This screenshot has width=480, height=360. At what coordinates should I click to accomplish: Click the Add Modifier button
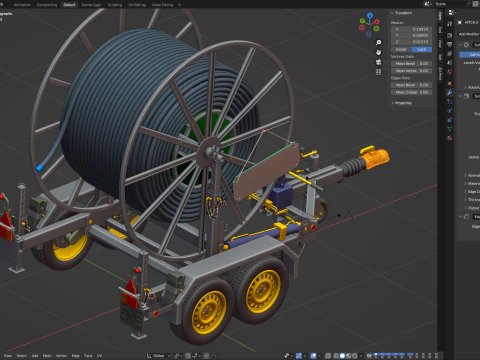tap(469, 34)
